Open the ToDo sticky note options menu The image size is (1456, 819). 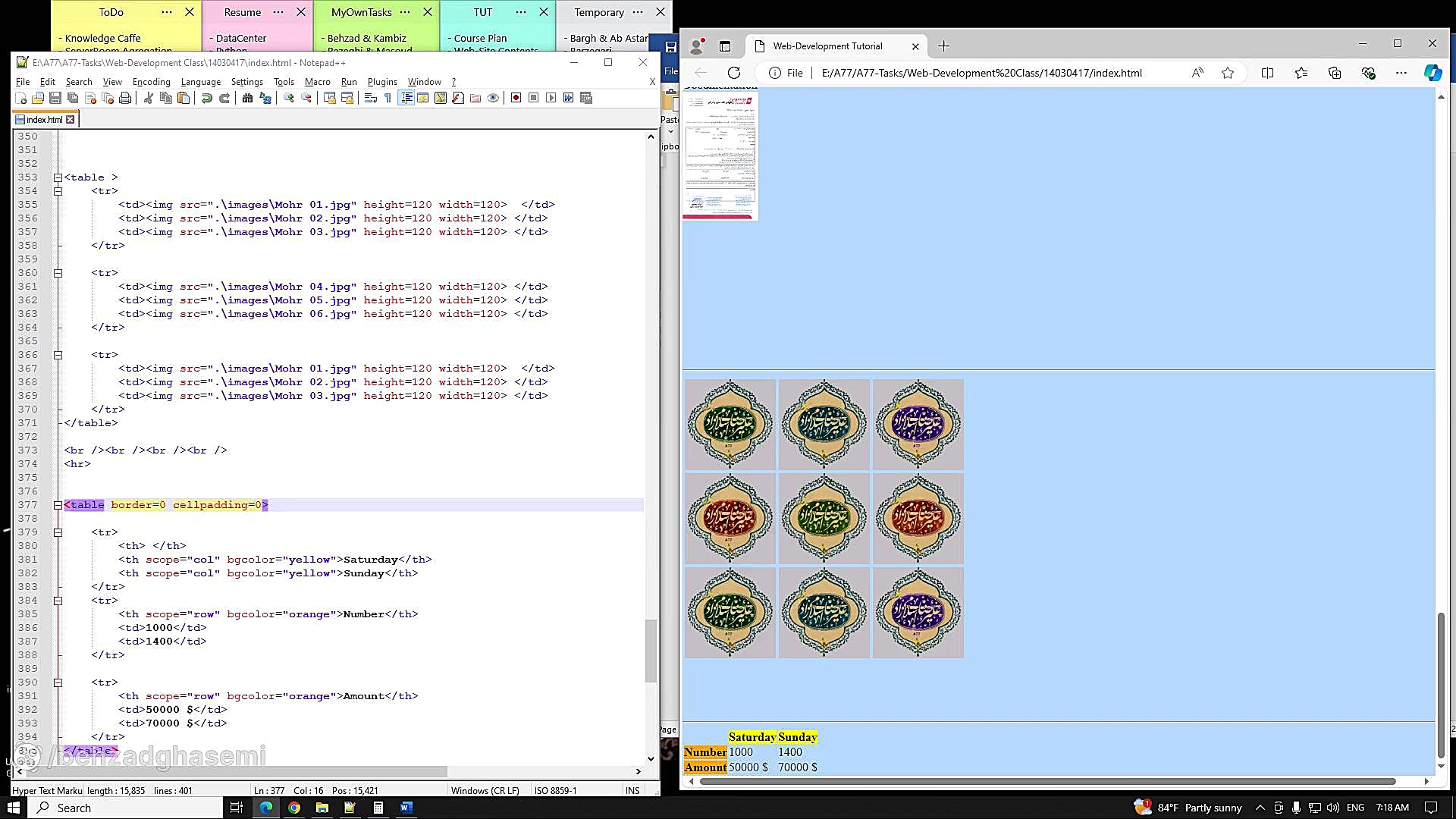click(x=167, y=12)
